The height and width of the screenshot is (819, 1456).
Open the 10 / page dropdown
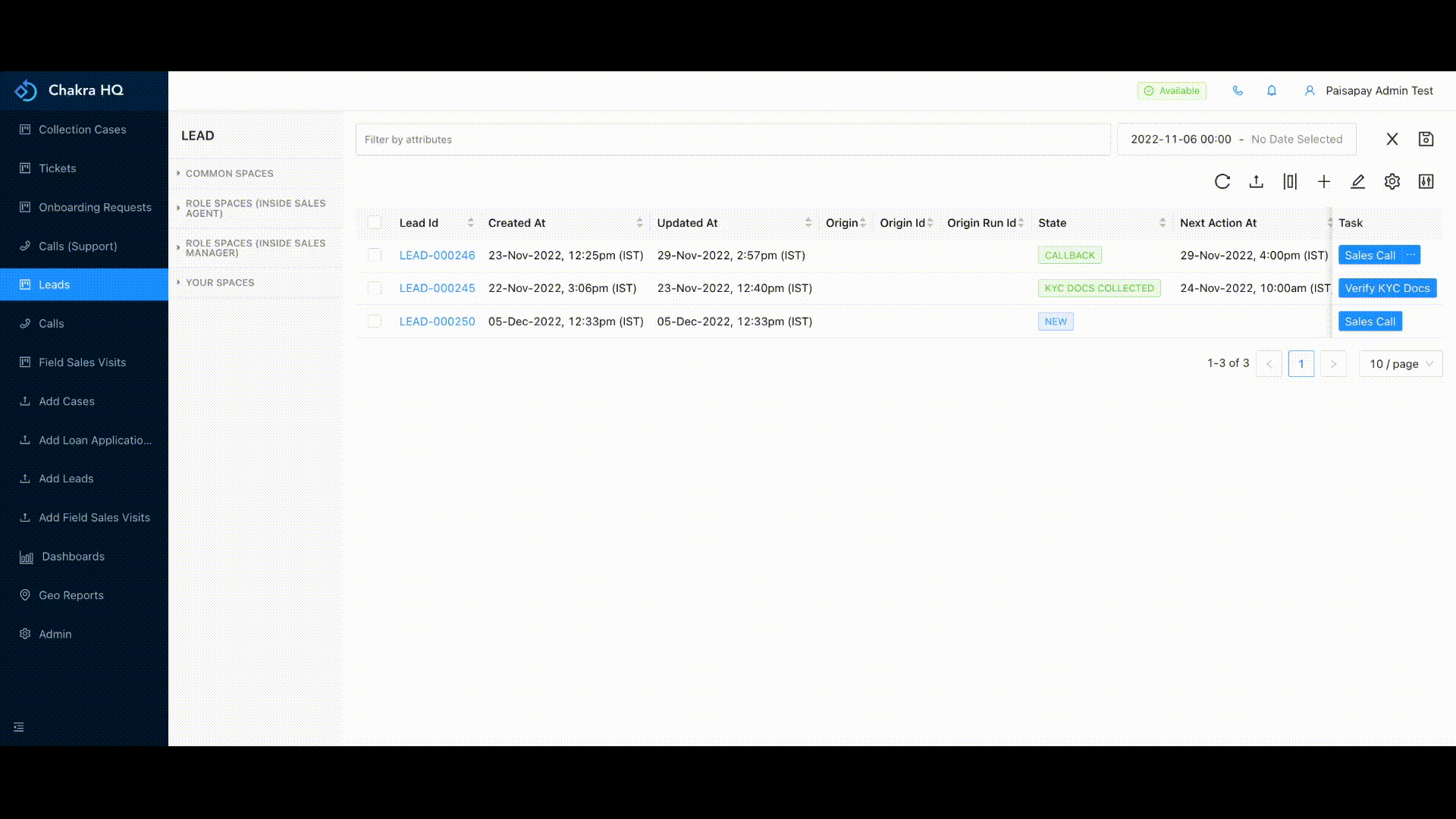[1399, 363]
